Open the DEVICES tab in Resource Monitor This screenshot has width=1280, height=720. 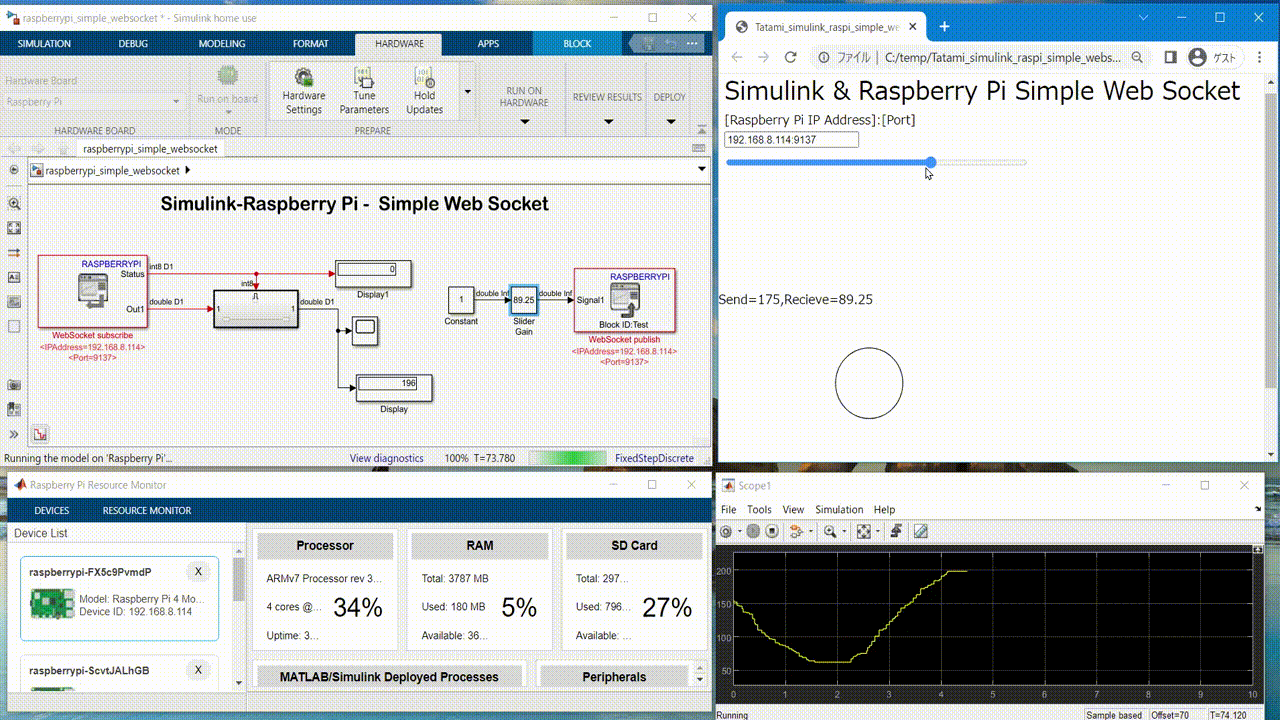(52, 510)
